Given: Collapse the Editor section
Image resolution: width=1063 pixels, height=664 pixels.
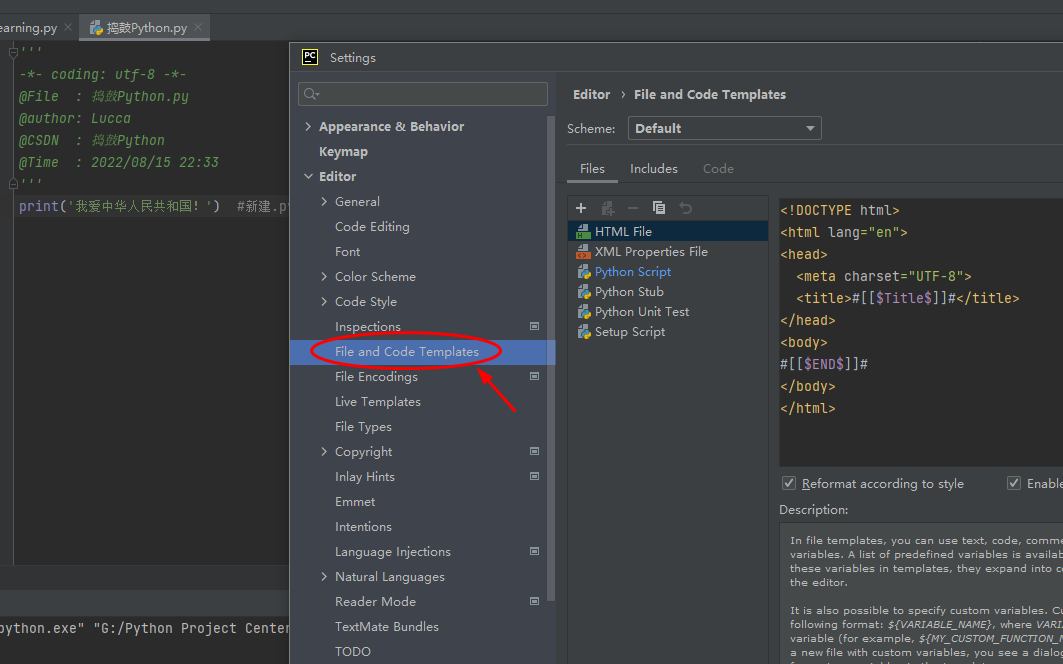Looking at the screenshot, I should pos(308,176).
